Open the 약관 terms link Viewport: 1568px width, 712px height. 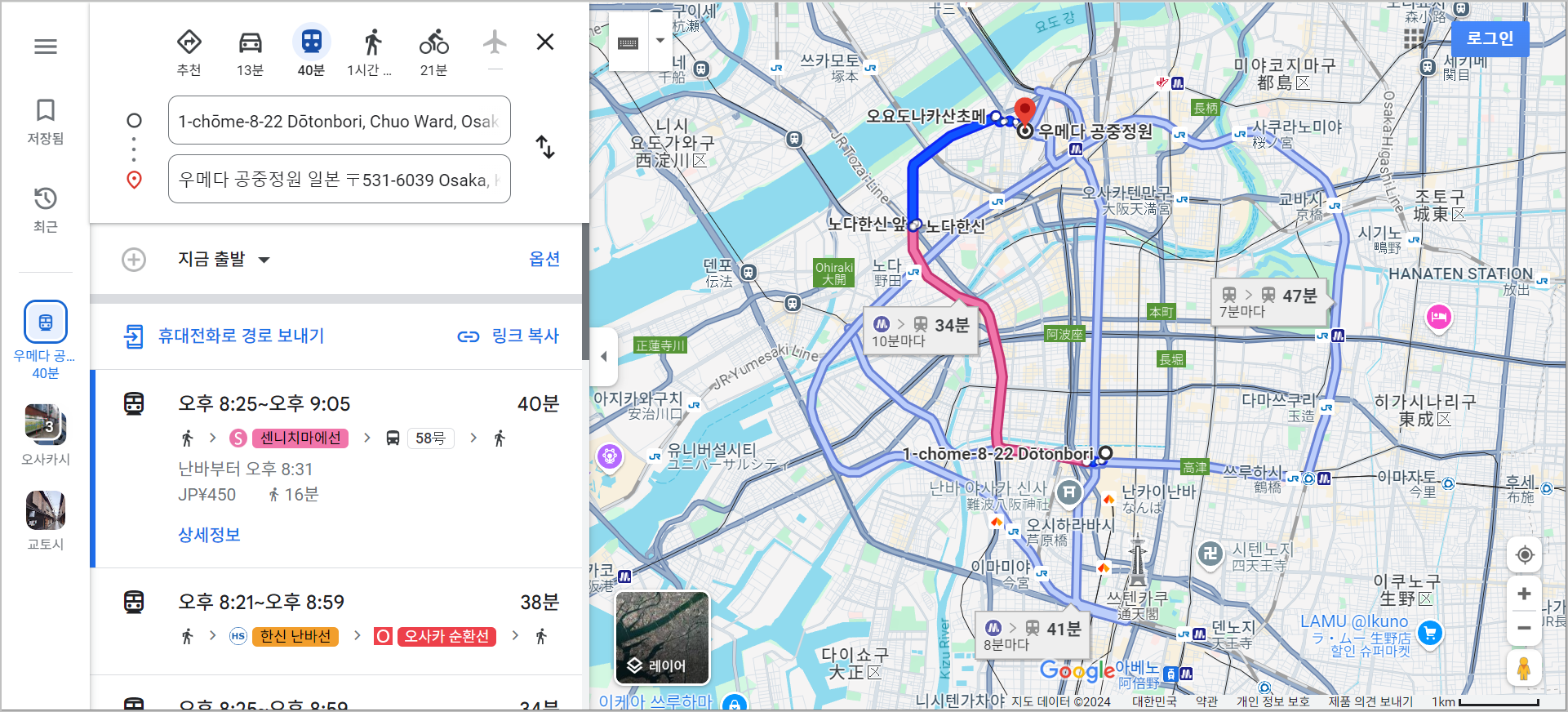point(1206,701)
